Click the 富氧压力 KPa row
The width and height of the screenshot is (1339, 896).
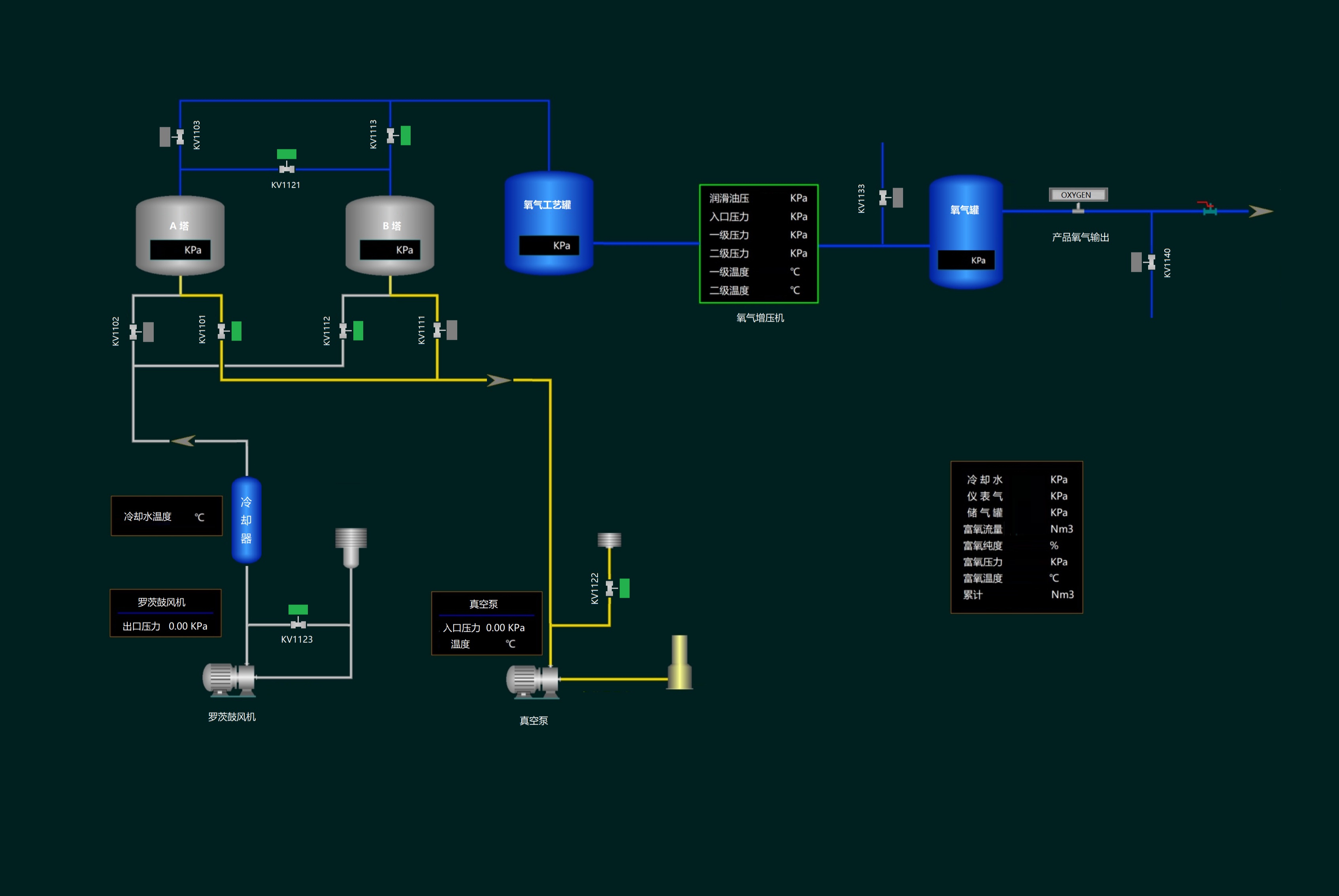pyautogui.click(x=1017, y=562)
